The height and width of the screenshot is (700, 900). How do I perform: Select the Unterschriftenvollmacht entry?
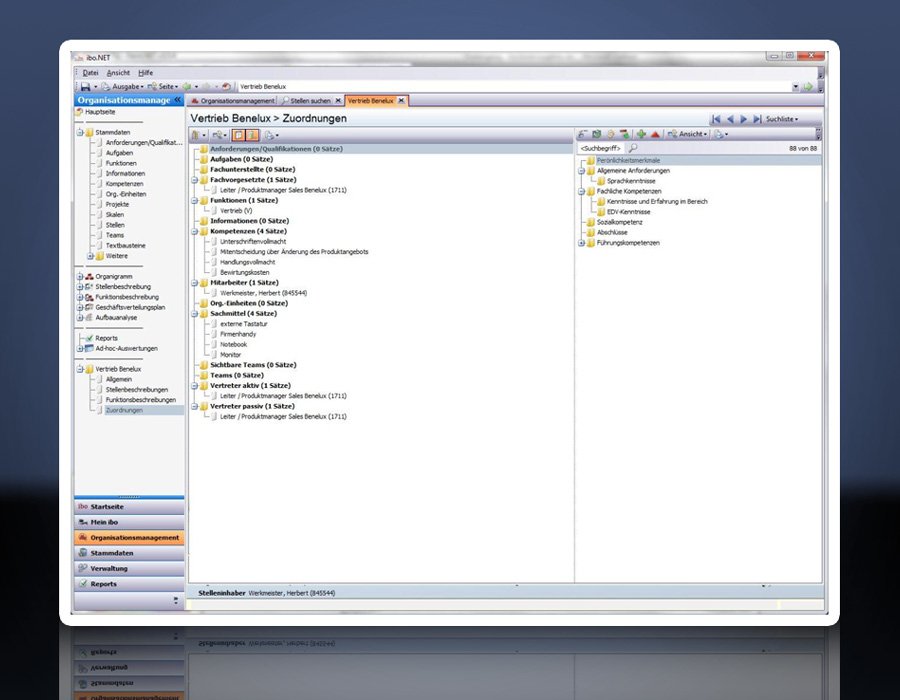pyautogui.click(x=253, y=242)
